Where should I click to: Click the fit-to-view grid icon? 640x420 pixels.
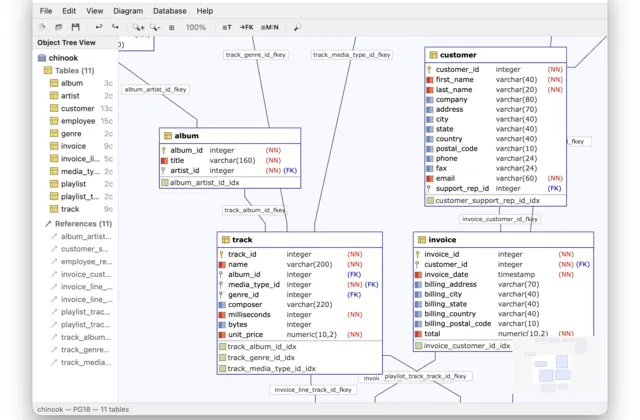[x=171, y=28]
